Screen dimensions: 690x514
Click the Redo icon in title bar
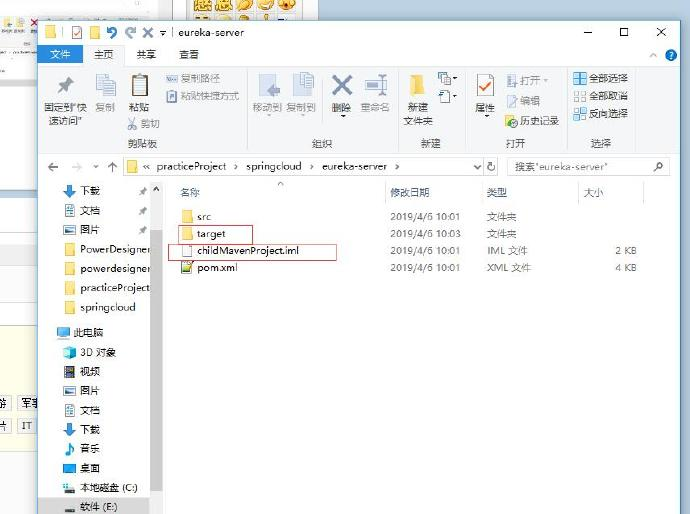click(x=130, y=32)
